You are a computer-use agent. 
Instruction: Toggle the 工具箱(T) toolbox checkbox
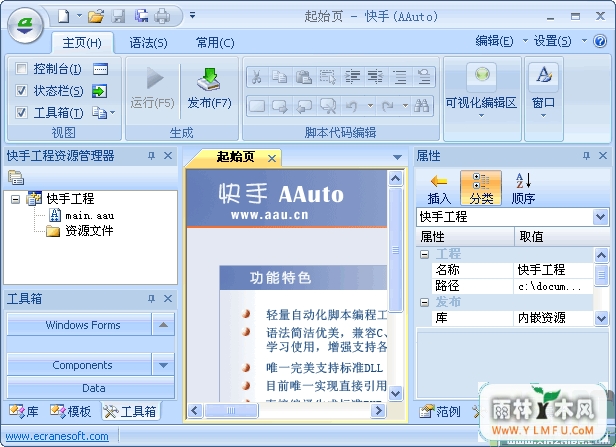click(21, 113)
